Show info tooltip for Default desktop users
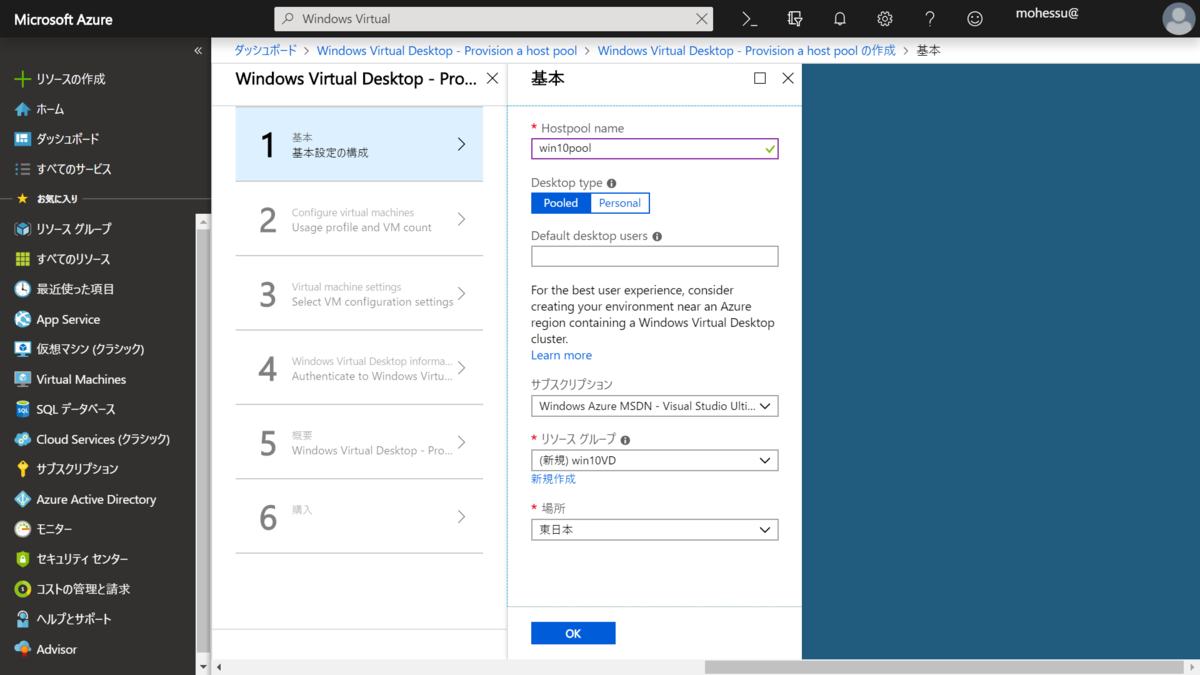Screen dimensions: 1200x675 pyautogui.click(x=657, y=237)
